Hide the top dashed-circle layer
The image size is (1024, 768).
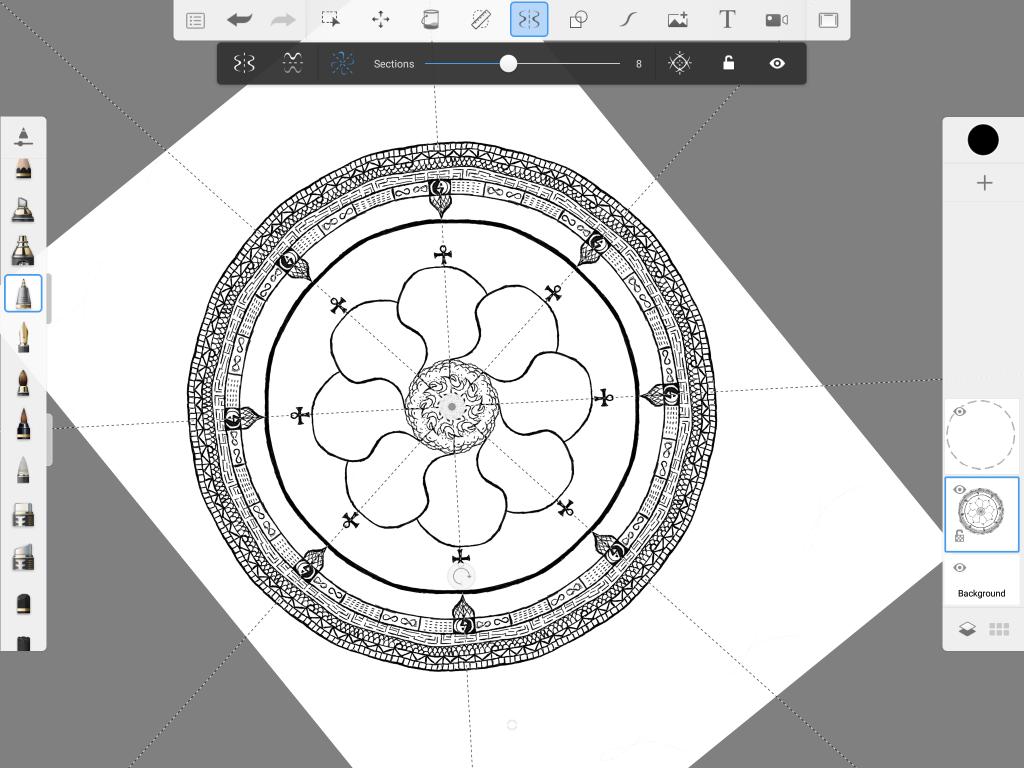coord(959,411)
